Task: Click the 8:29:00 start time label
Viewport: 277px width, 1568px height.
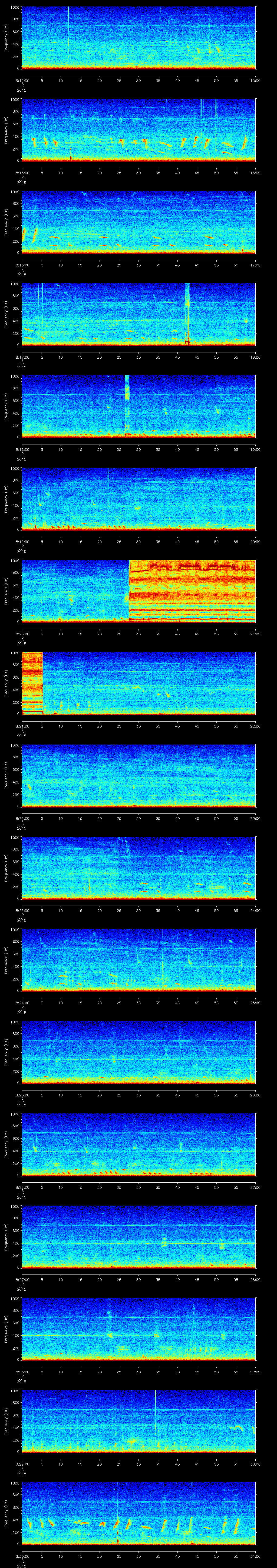Action: 22,1464
